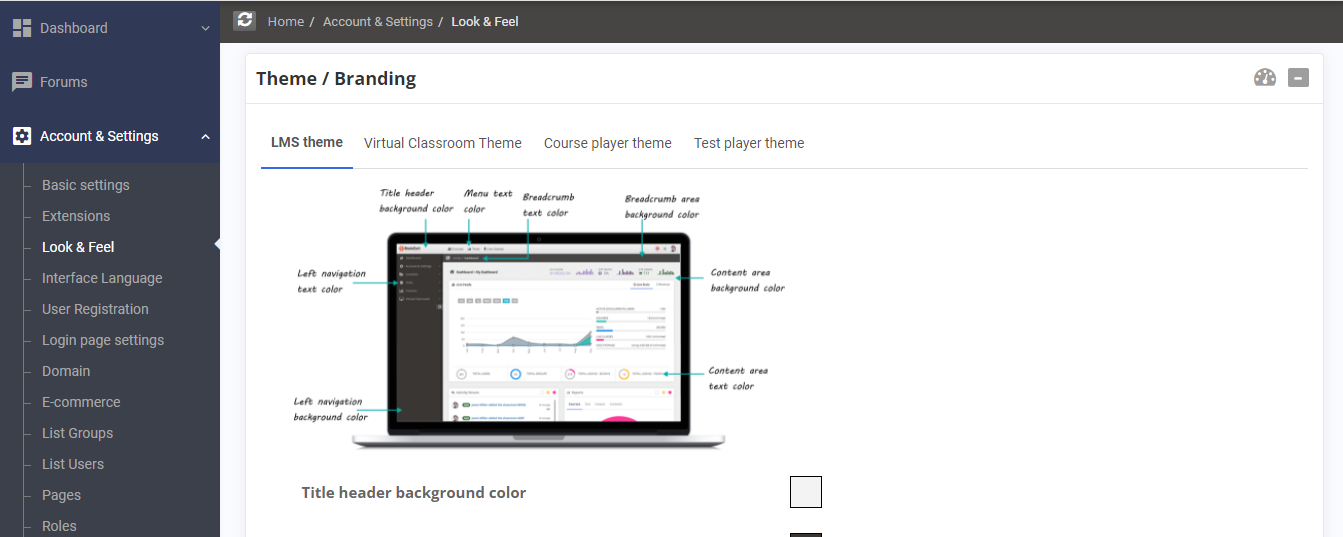Switch to Course player theme tab
Screen dimensions: 1343x537
[x=608, y=143]
